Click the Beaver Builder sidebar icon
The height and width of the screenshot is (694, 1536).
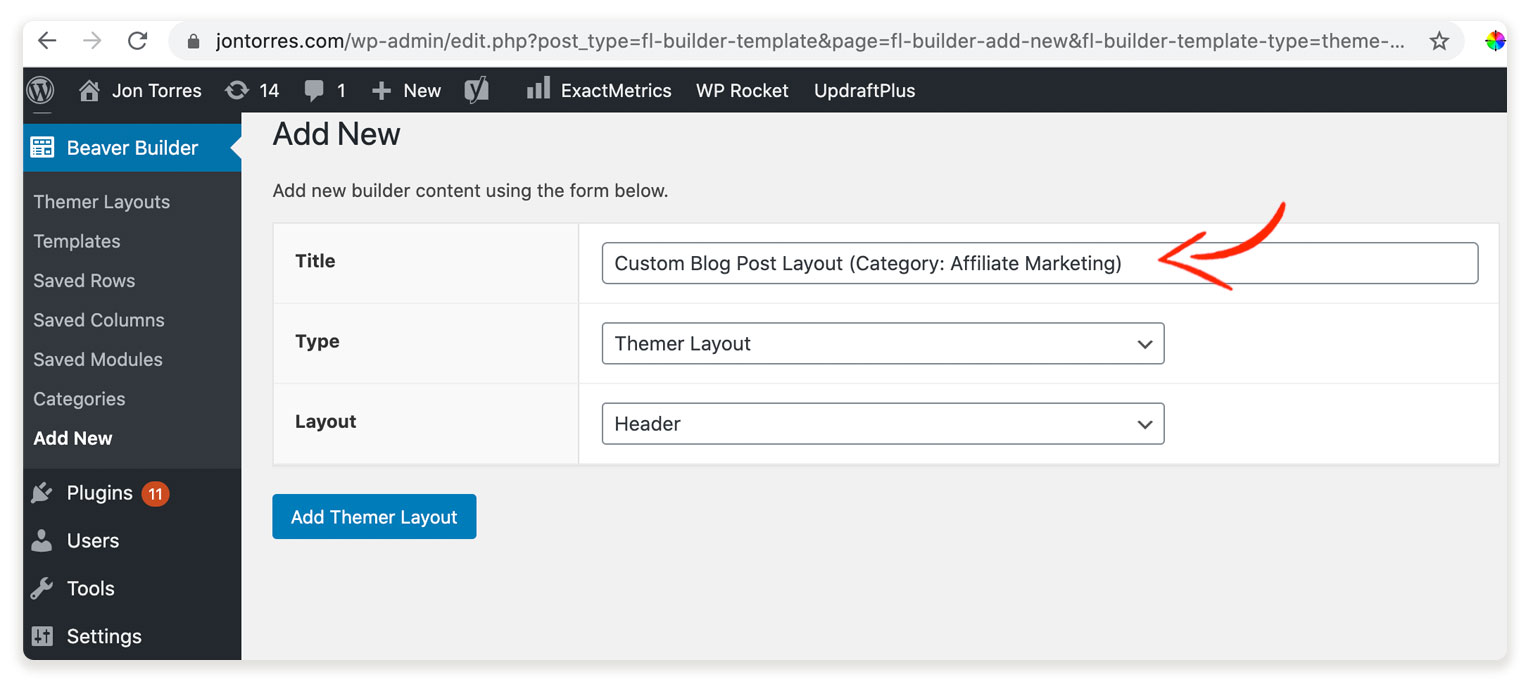pos(42,148)
